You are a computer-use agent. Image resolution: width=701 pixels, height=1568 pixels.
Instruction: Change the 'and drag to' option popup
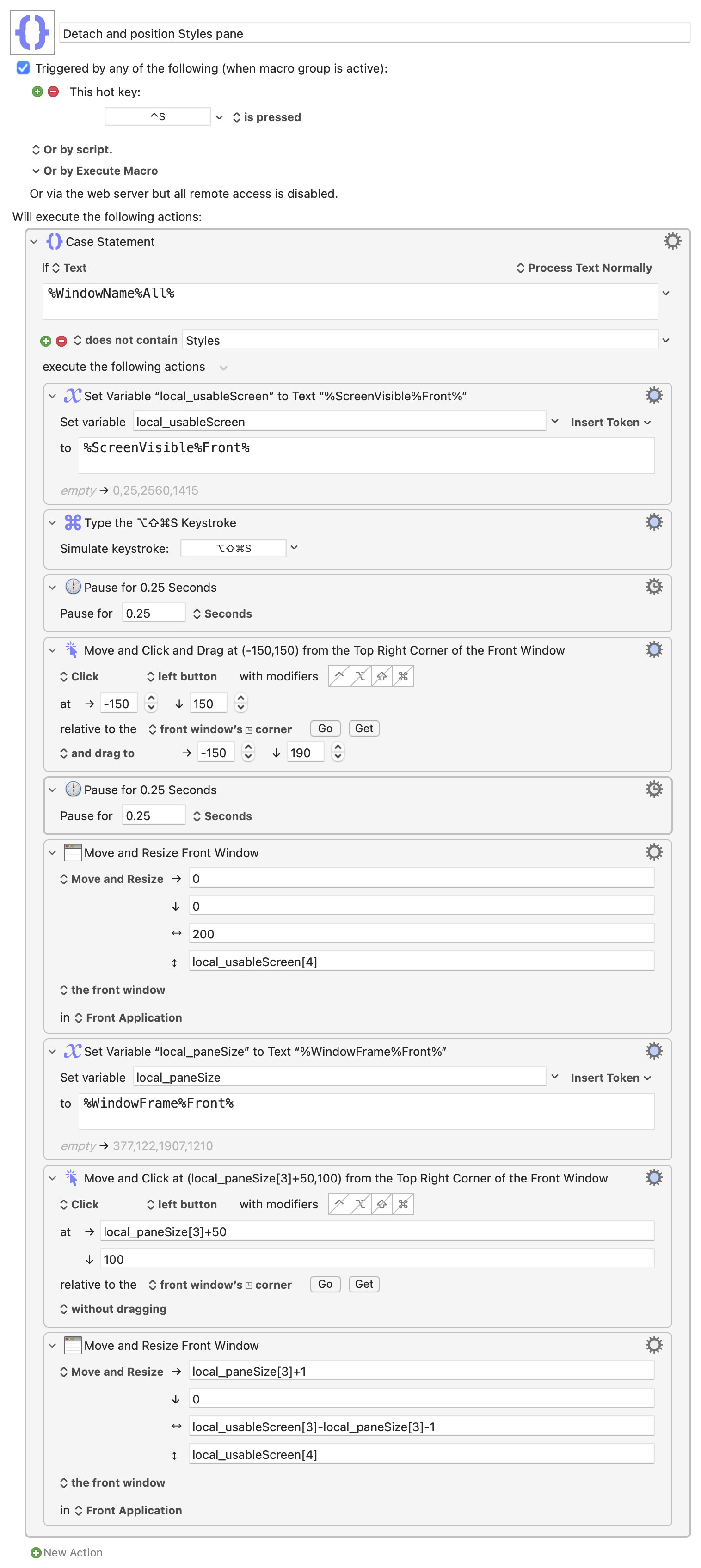[97, 753]
